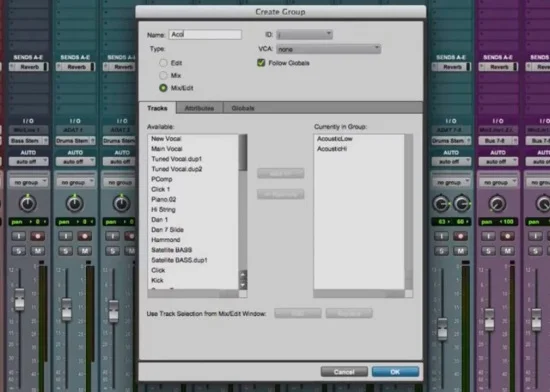
Task: Record-enable the purple pan +100 track
Action: (508, 236)
